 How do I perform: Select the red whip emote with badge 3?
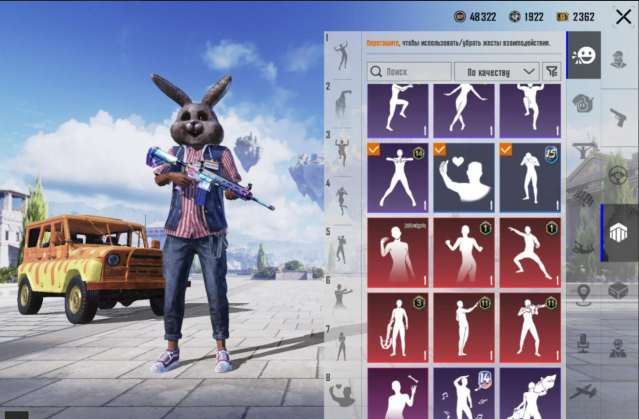pos(398,328)
